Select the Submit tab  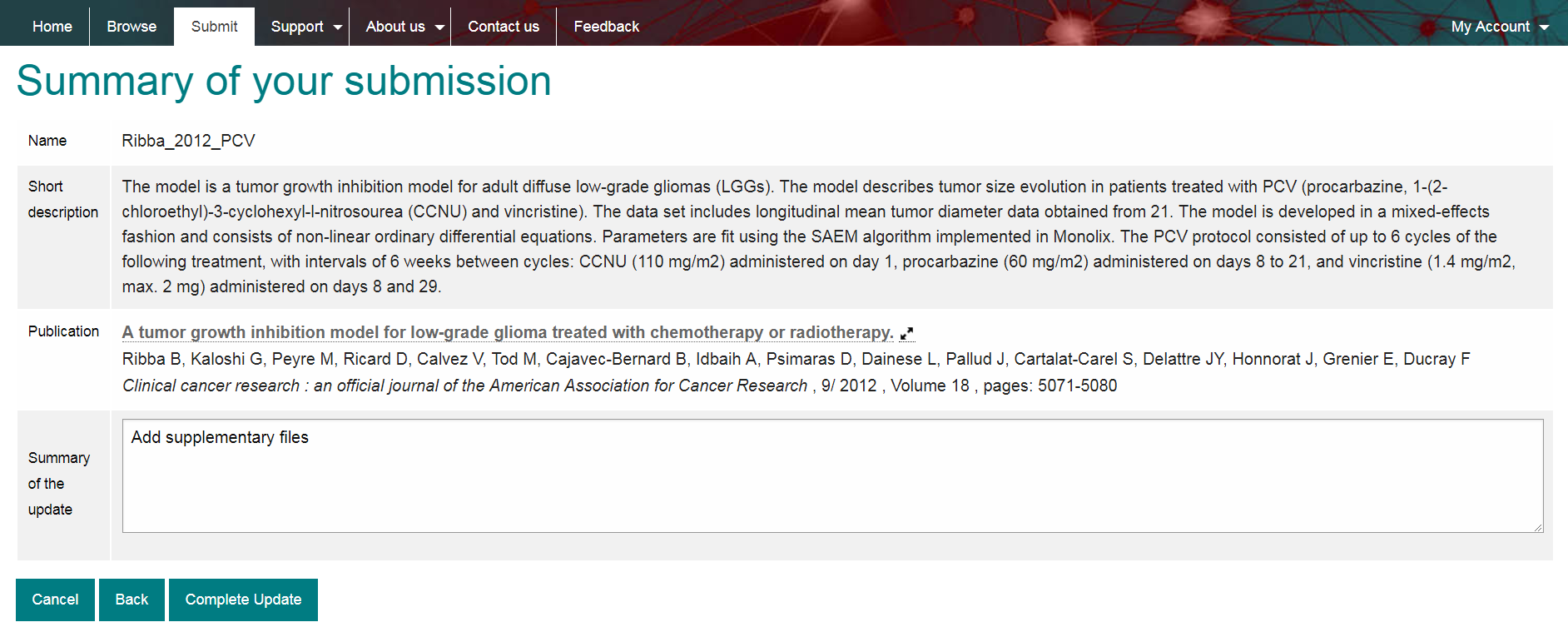click(x=214, y=27)
